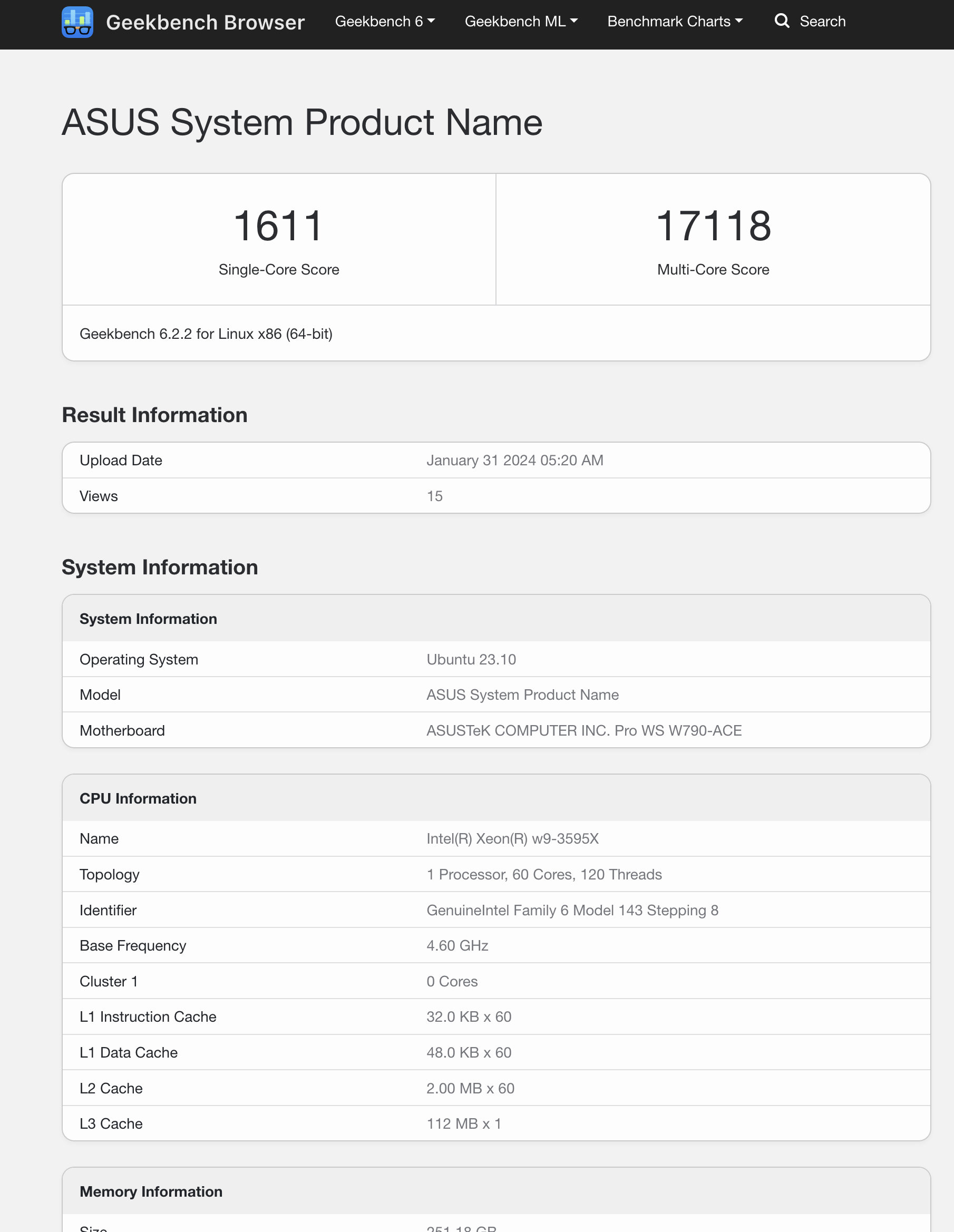
Task: Click the Views row label
Action: [99, 496]
